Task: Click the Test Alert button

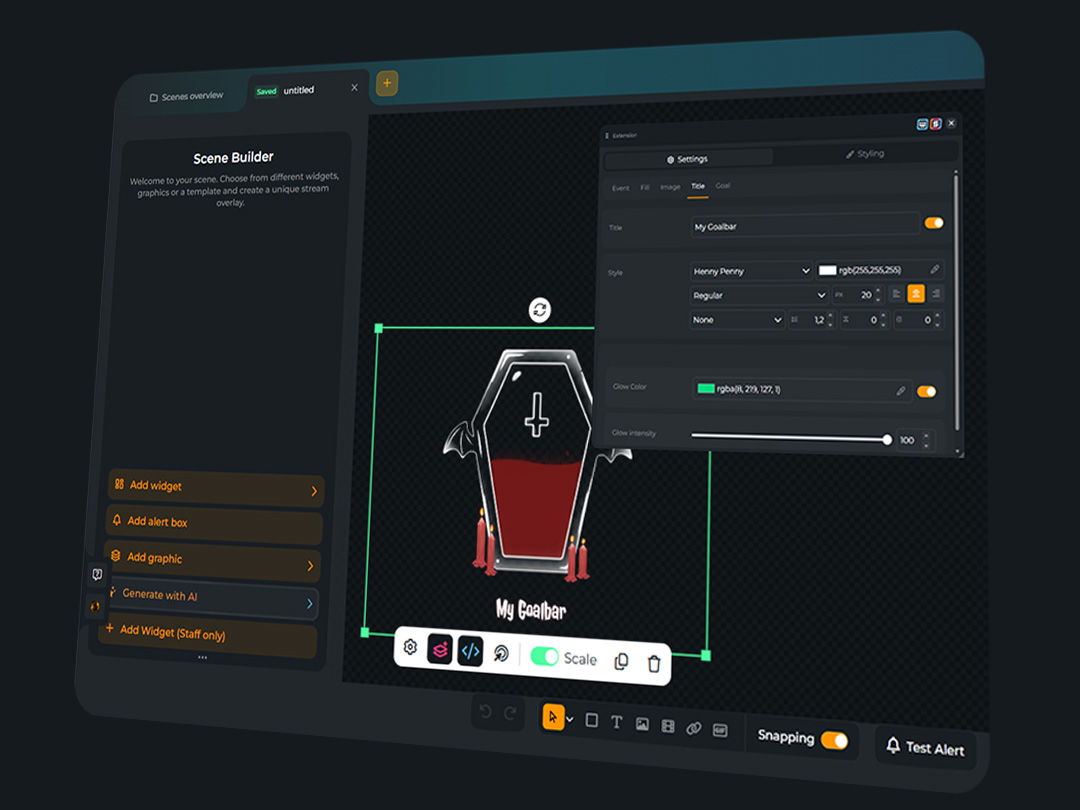Action: tap(925, 747)
